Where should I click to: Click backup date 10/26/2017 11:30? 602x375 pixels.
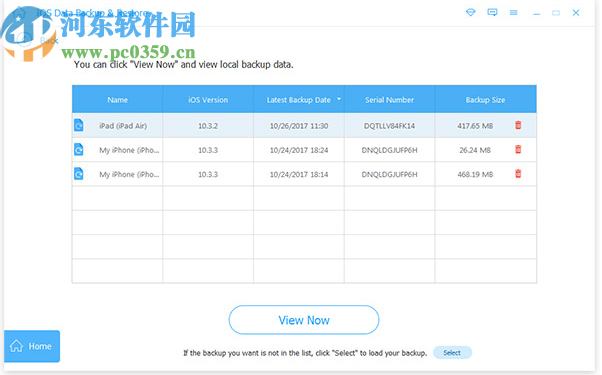(299, 126)
